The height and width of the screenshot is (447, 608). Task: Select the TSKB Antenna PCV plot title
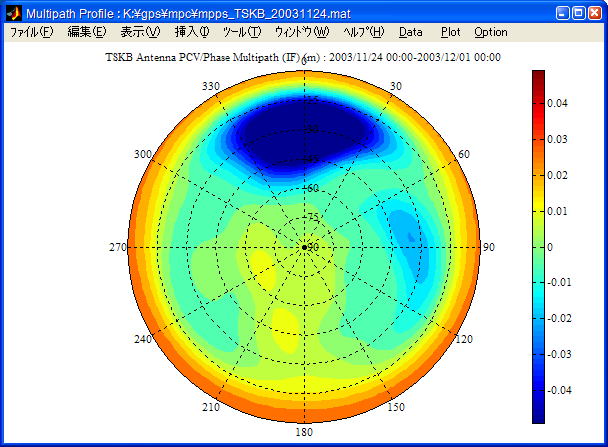point(303,57)
